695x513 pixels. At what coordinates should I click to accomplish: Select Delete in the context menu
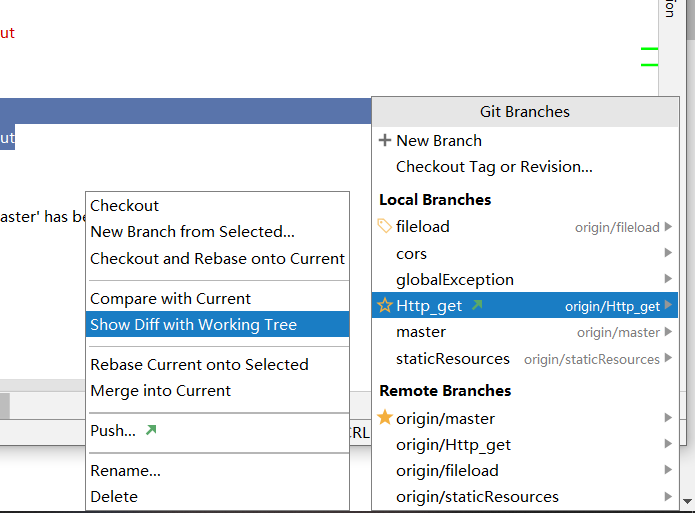tap(217, 497)
